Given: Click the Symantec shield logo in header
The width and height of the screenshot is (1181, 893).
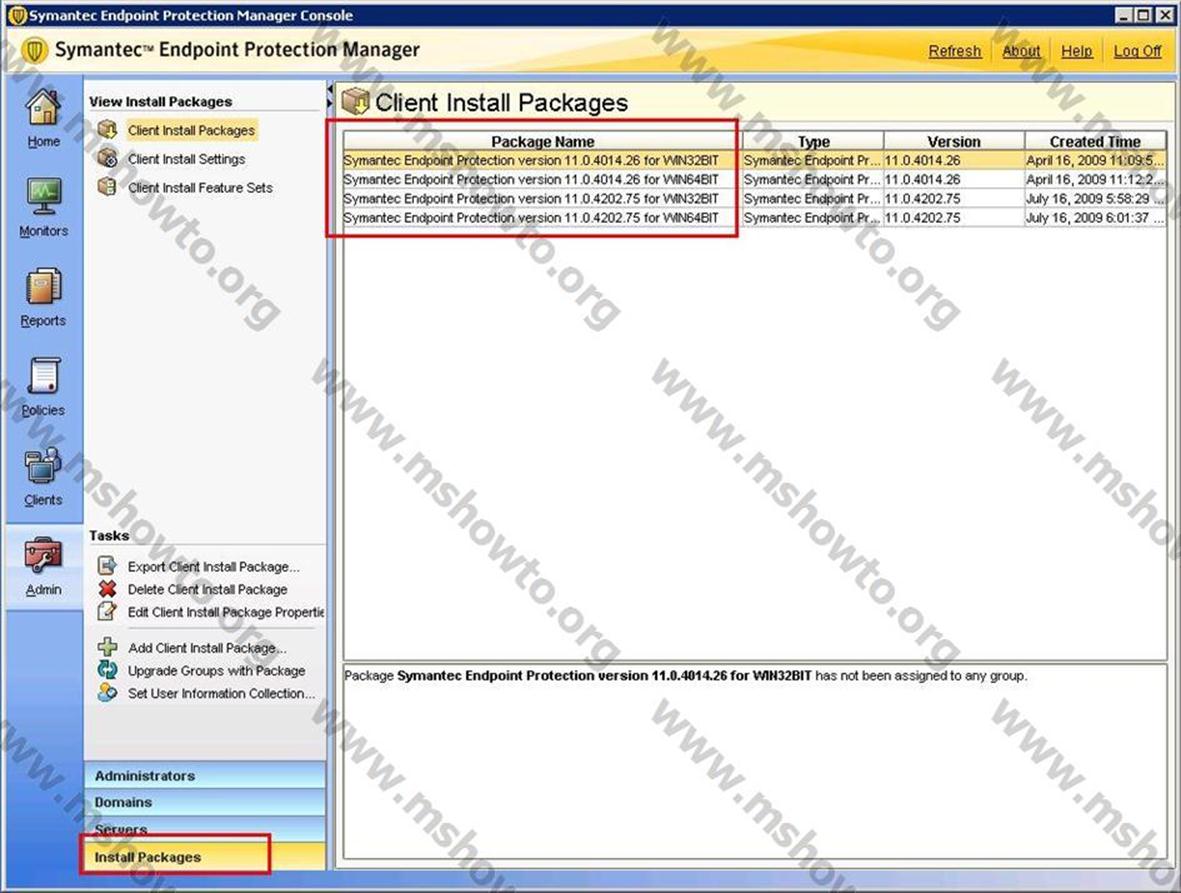Looking at the screenshot, I should point(34,50).
